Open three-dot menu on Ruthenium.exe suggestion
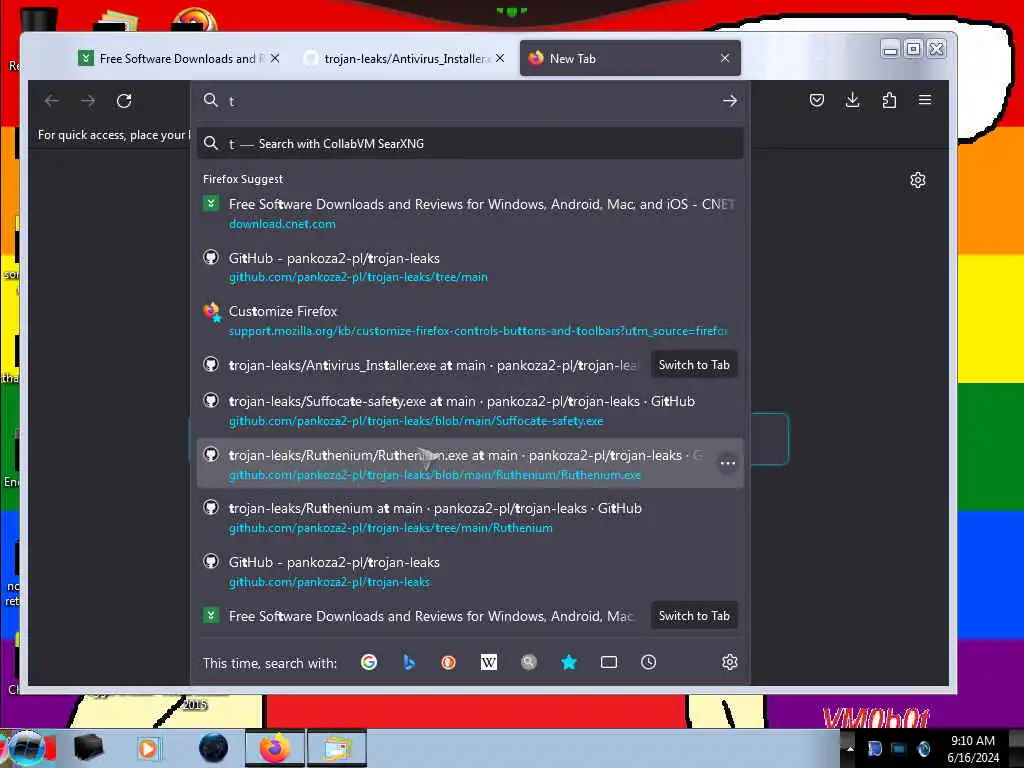Screen dimensions: 1024x768 click(x=728, y=463)
